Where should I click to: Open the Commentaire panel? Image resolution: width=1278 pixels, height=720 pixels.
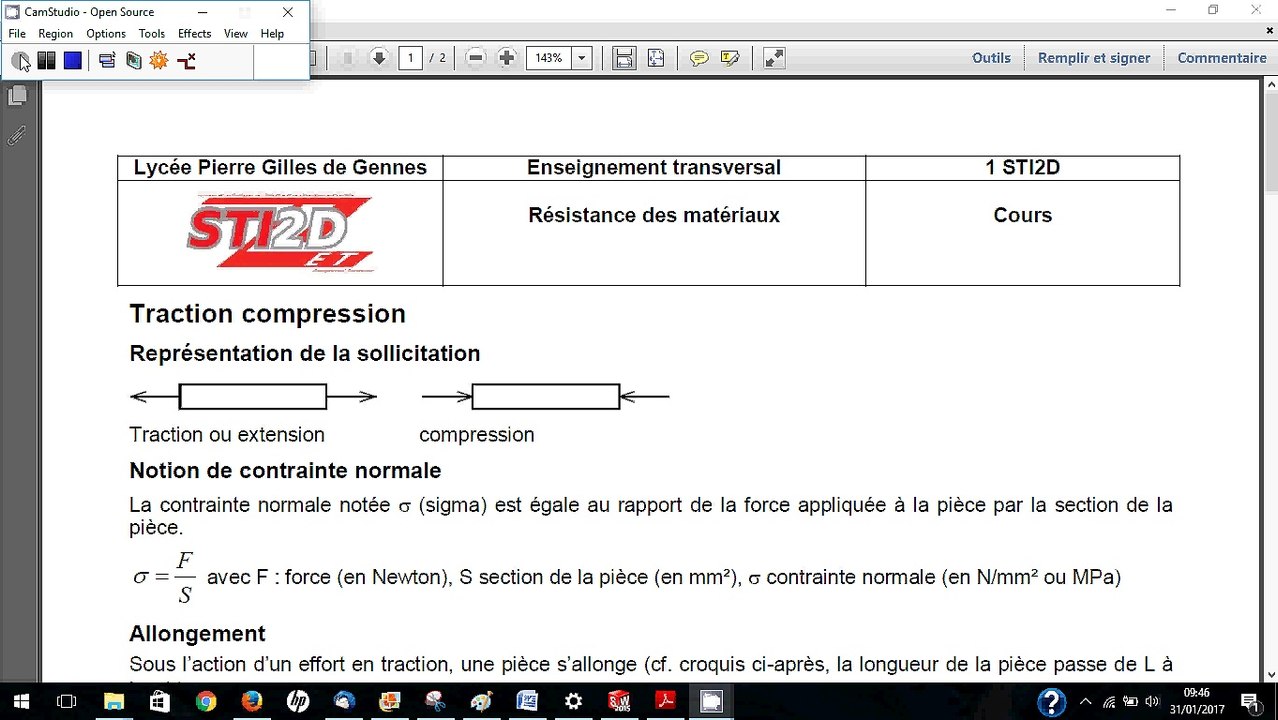tap(1222, 58)
